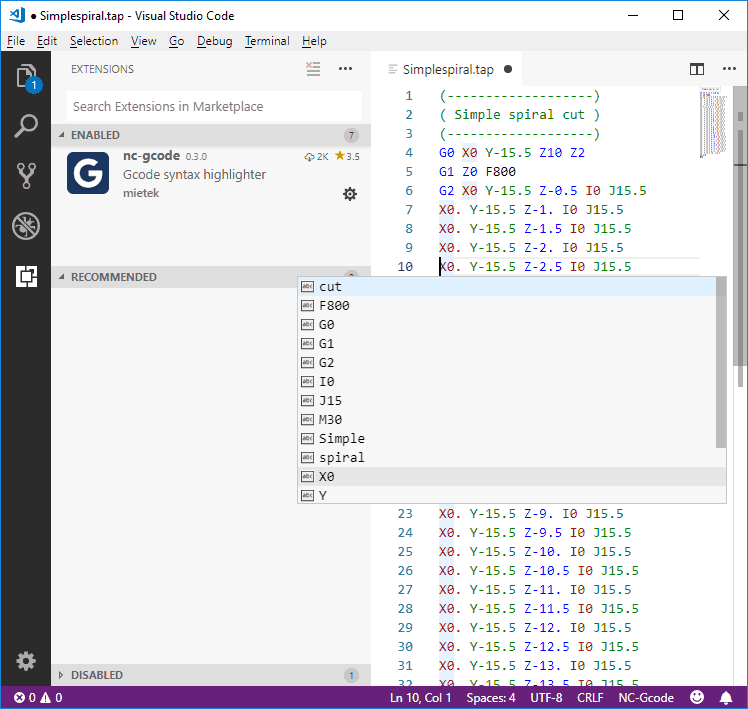Open nc-gcode extension manage gear

point(350,194)
